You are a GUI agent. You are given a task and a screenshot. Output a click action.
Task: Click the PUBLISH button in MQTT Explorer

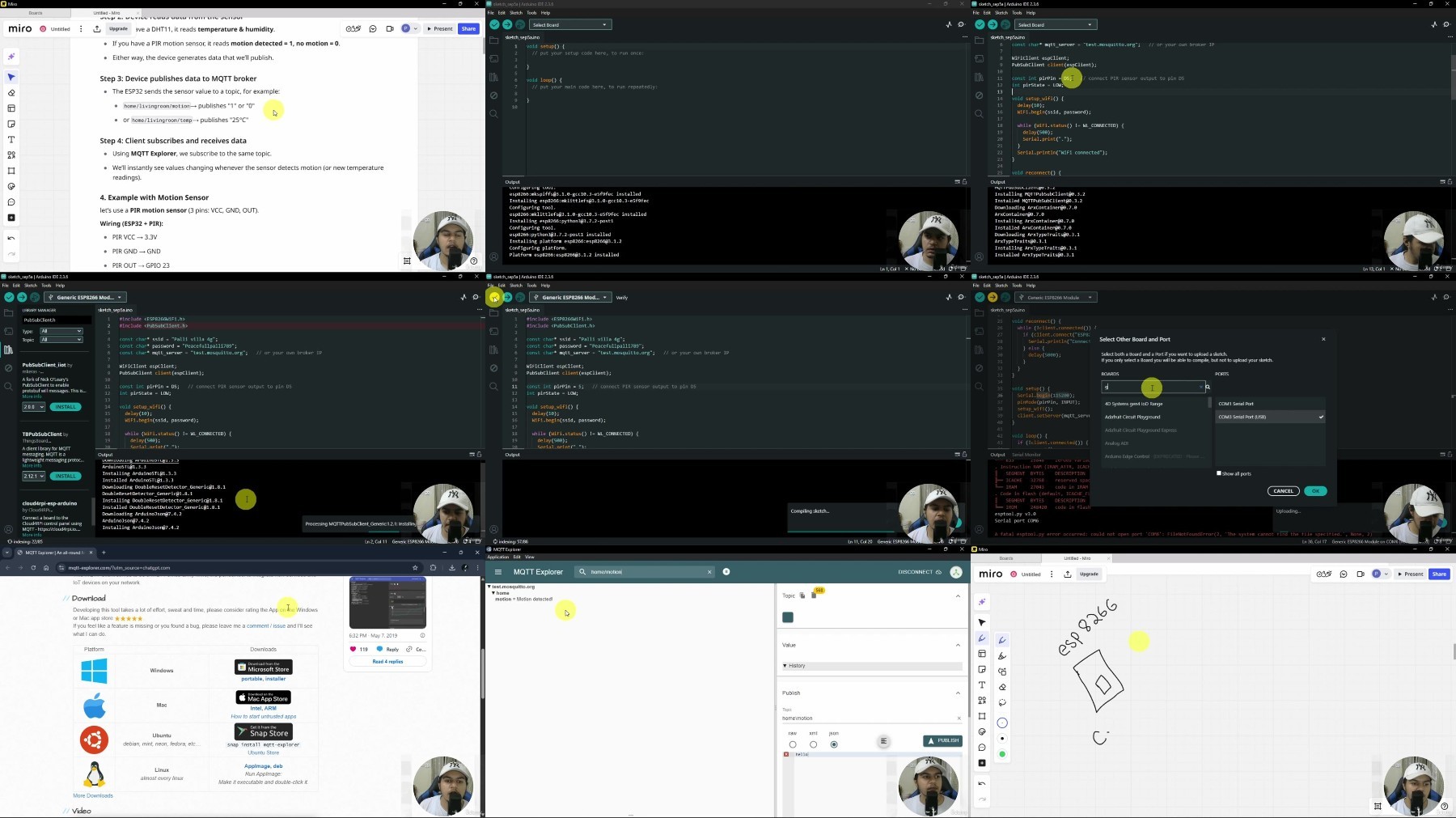pos(943,740)
